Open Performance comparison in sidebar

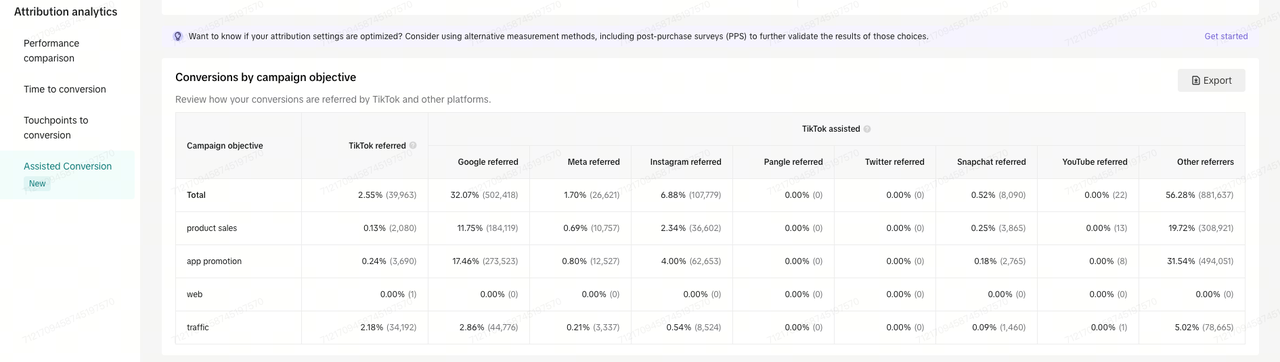51,51
